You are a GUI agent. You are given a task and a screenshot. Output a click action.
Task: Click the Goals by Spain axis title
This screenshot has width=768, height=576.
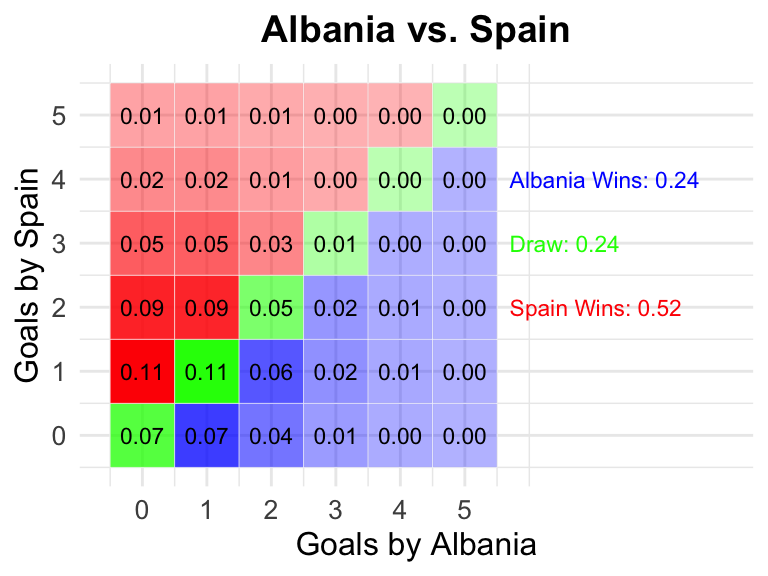tap(26, 275)
